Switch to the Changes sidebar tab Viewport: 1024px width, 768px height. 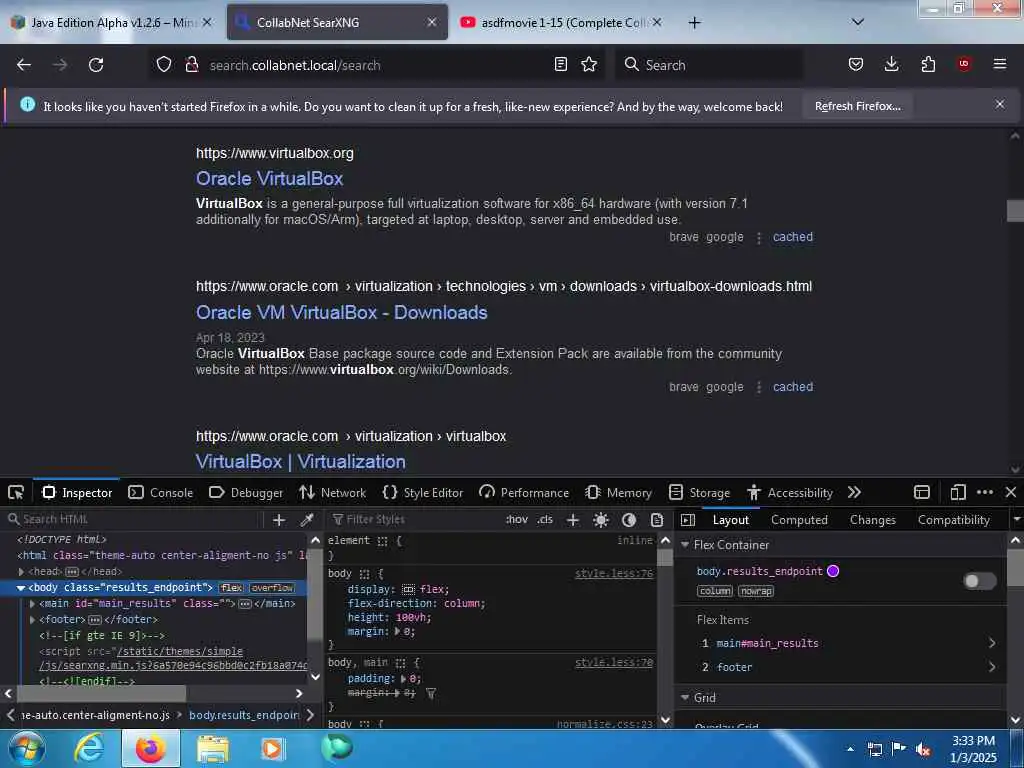click(872, 520)
